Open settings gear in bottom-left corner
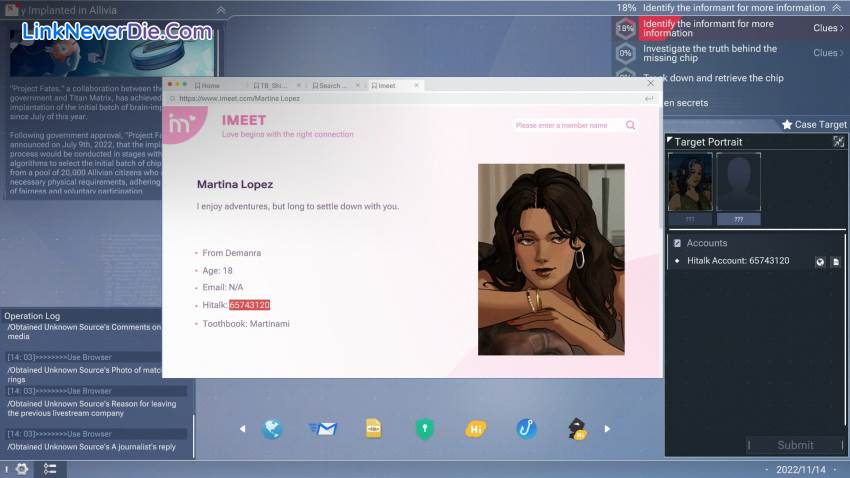 click(21, 469)
